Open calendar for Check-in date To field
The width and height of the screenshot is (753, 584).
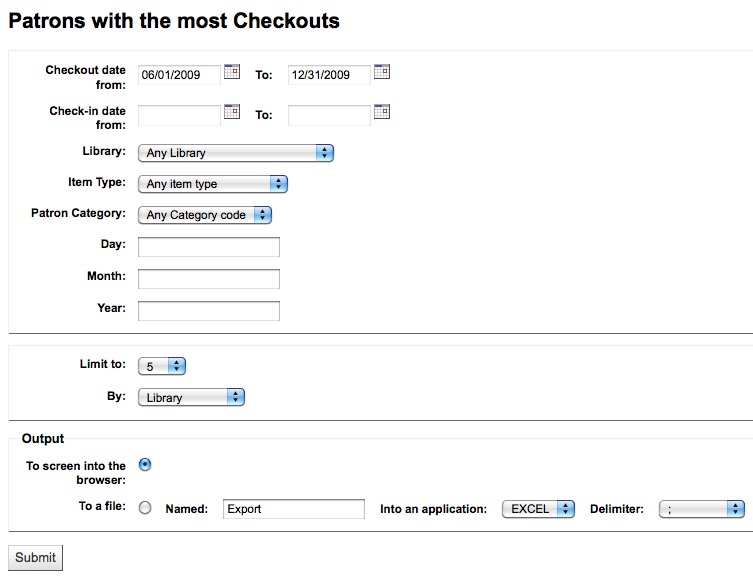point(382,112)
